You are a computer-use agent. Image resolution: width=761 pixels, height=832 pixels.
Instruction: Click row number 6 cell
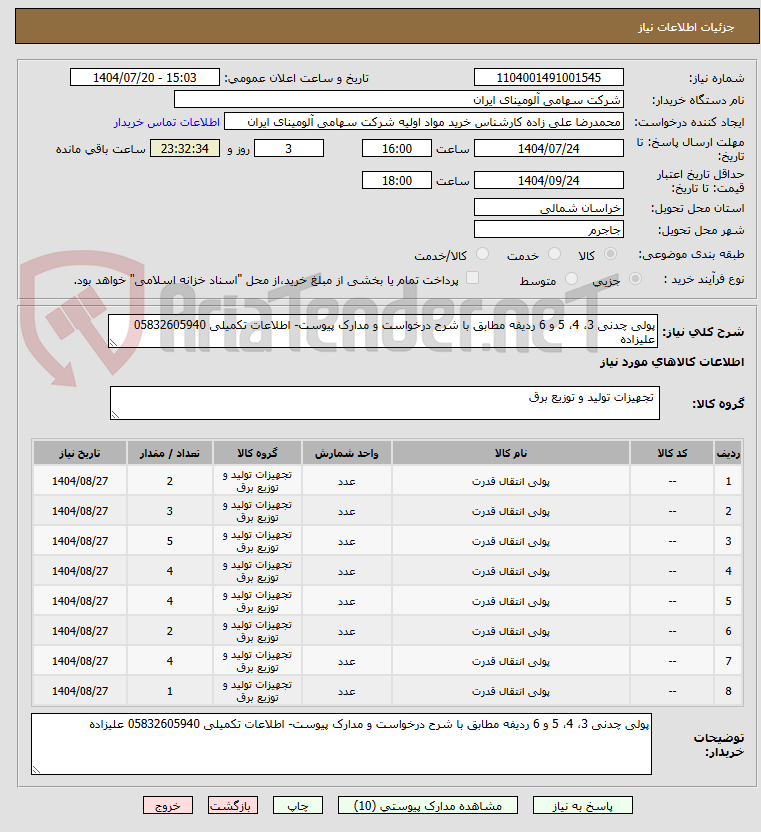(x=728, y=631)
